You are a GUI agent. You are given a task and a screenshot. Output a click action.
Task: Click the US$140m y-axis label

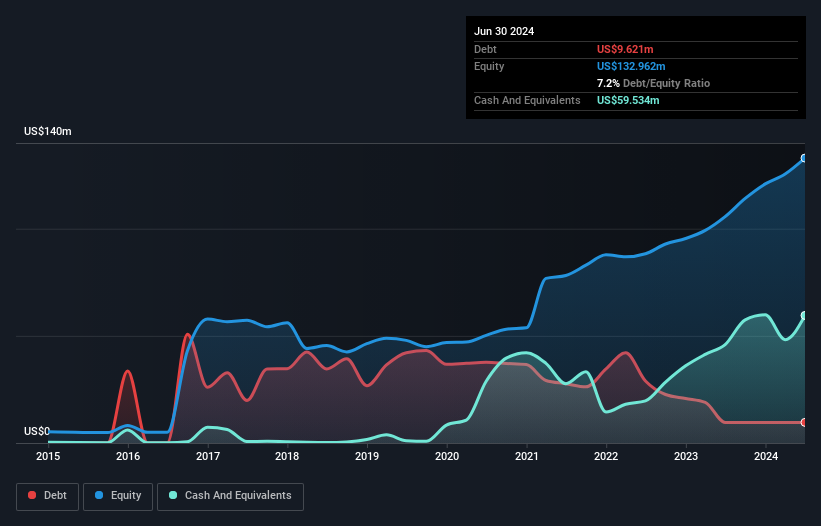point(48,131)
